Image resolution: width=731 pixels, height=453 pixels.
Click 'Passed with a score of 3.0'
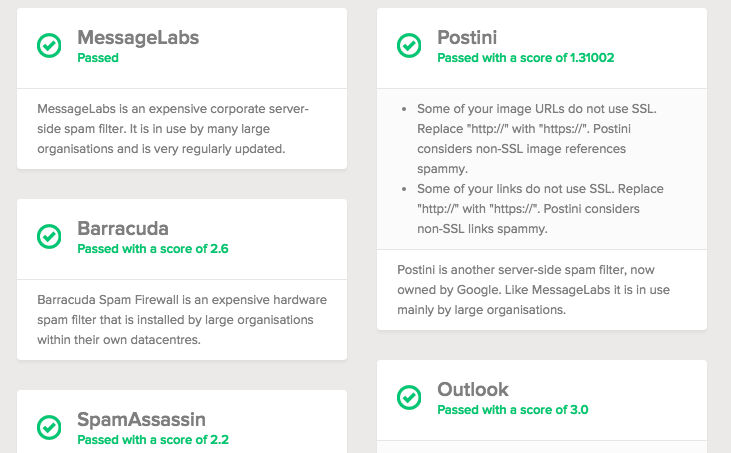tap(512, 410)
